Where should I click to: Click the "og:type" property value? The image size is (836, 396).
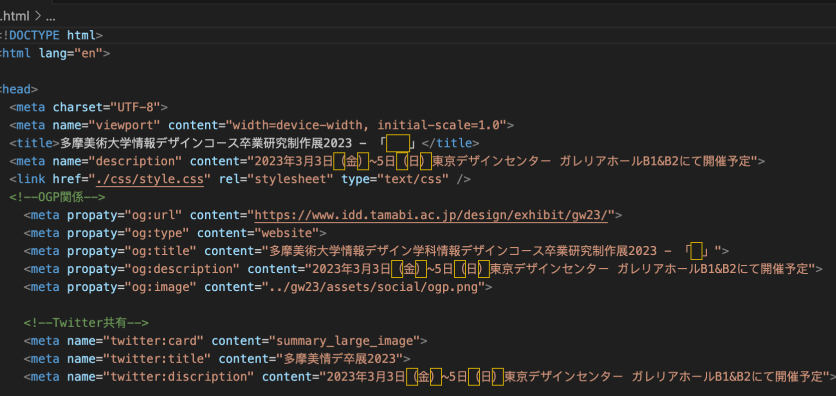tap(157, 233)
